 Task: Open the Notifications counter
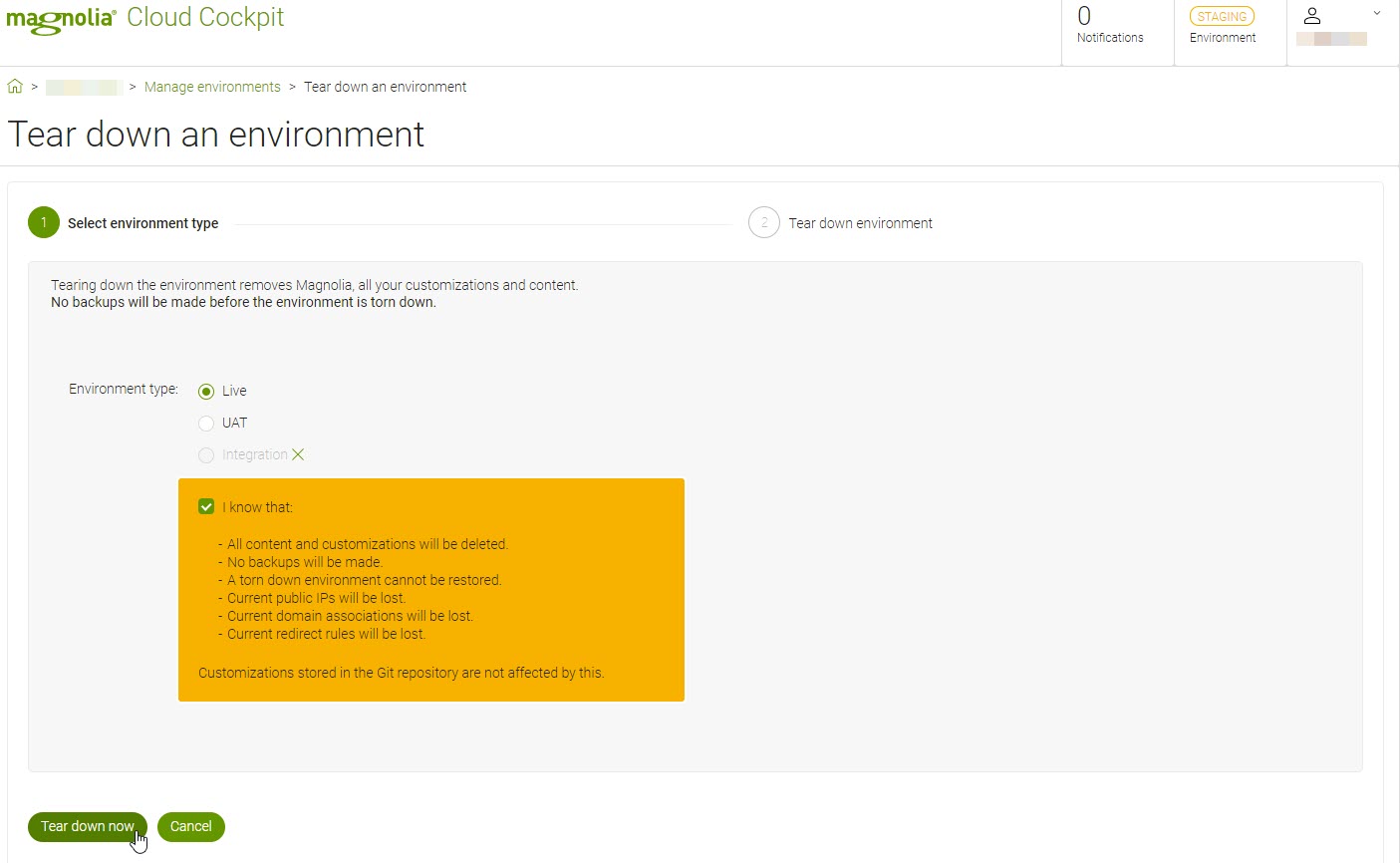pos(1110,26)
